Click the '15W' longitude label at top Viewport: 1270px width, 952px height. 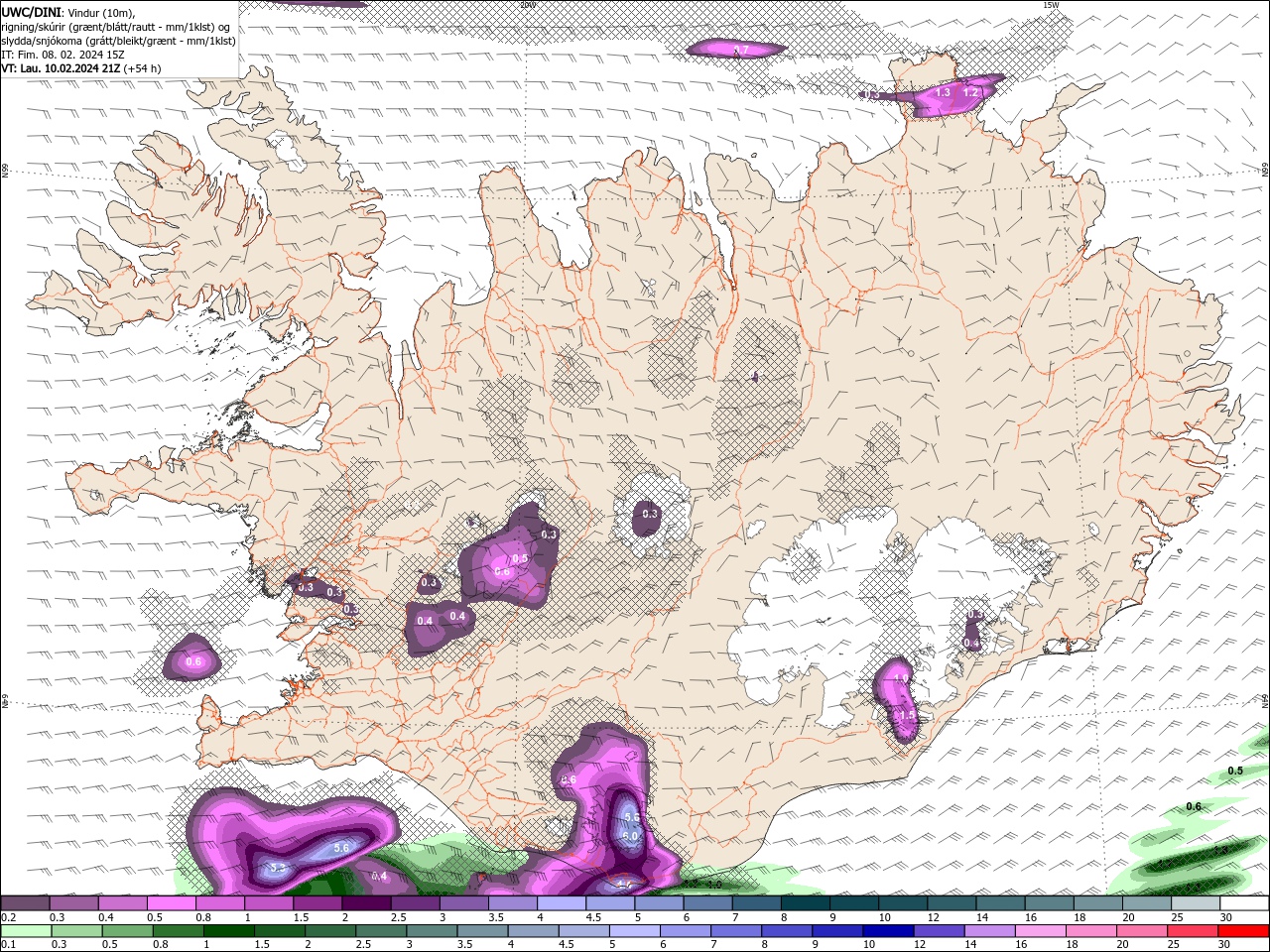click(1051, 5)
